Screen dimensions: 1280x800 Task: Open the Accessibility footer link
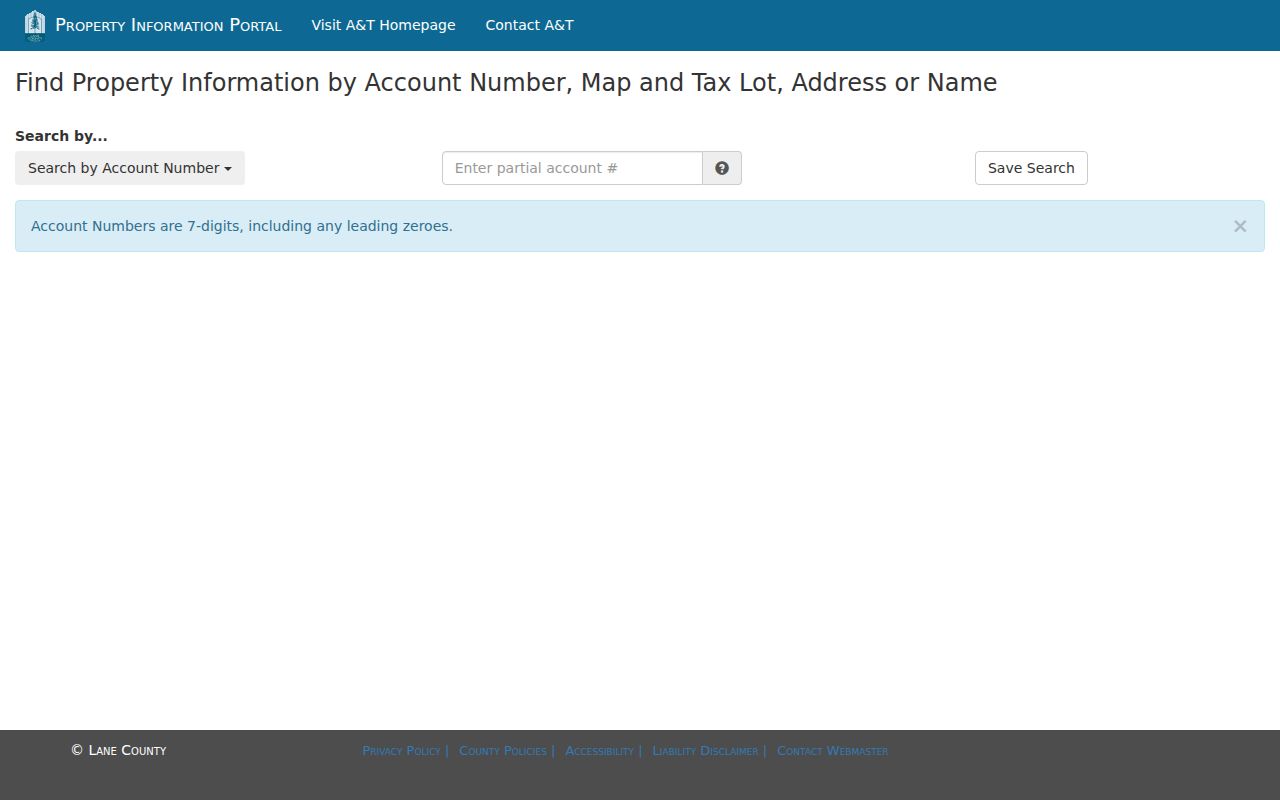(x=599, y=751)
